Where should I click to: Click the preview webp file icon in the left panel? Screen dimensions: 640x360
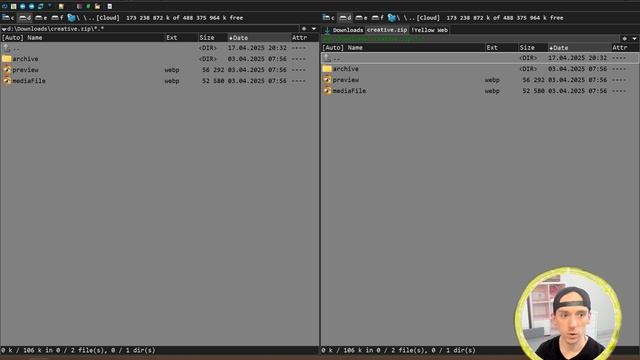tap(7, 70)
